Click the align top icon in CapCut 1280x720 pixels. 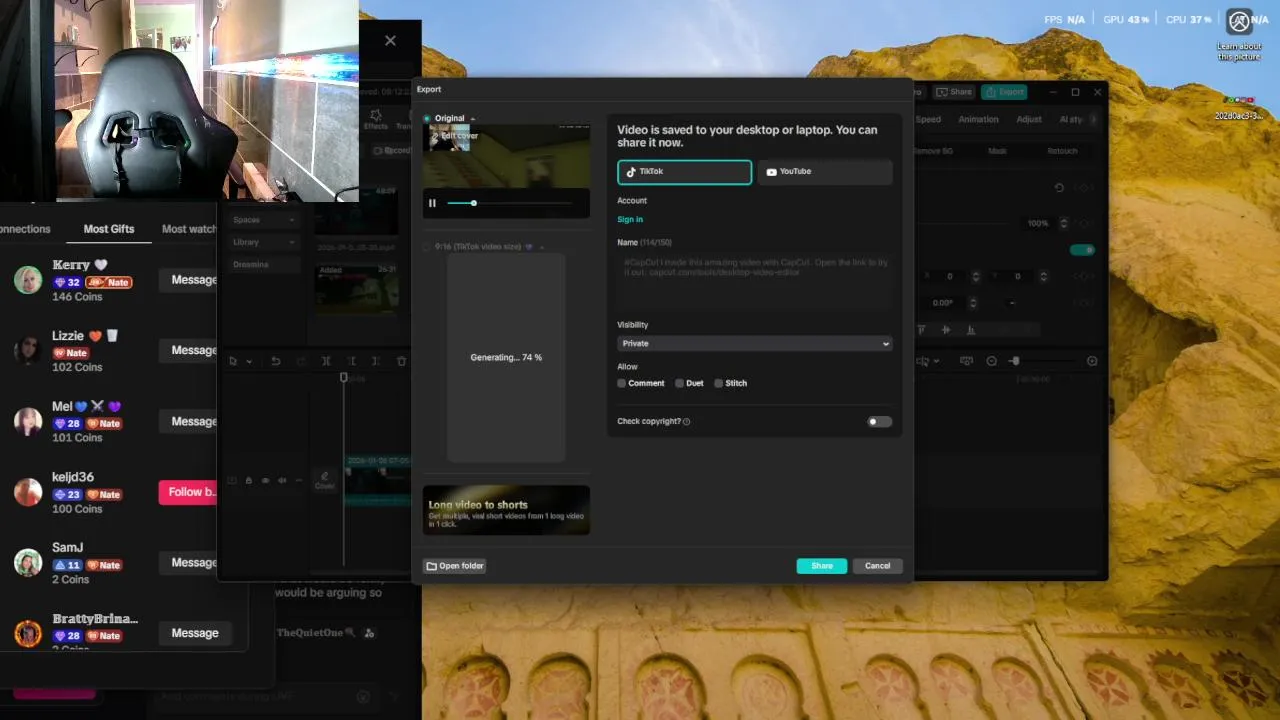(x=921, y=330)
